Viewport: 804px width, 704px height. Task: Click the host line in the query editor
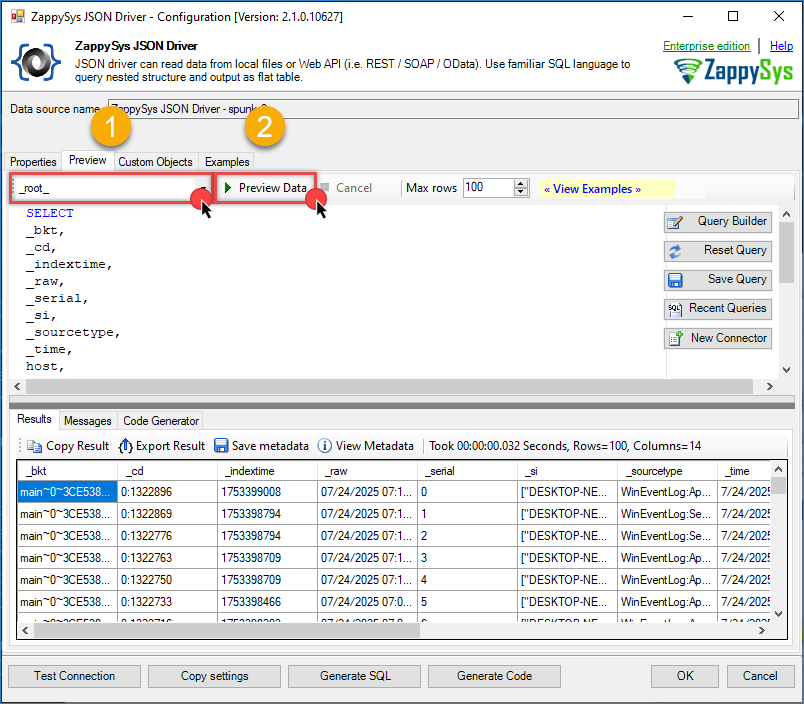pos(45,367)
